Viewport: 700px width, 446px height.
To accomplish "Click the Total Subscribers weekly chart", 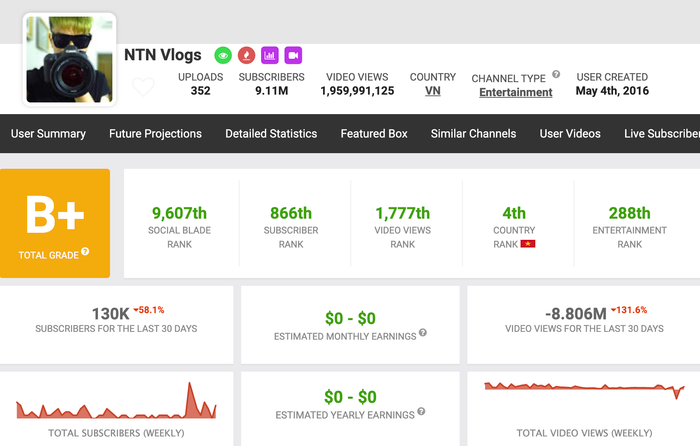I will tap(116, 402).
